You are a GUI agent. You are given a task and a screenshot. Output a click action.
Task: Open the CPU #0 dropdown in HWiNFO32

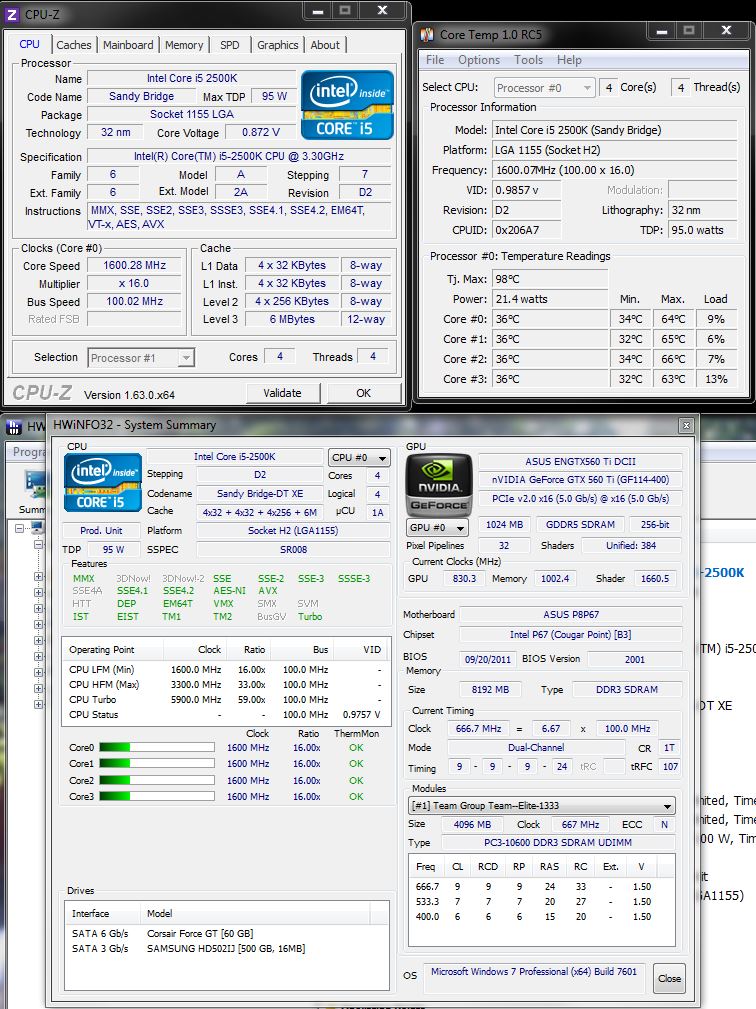tap(359, 458)
